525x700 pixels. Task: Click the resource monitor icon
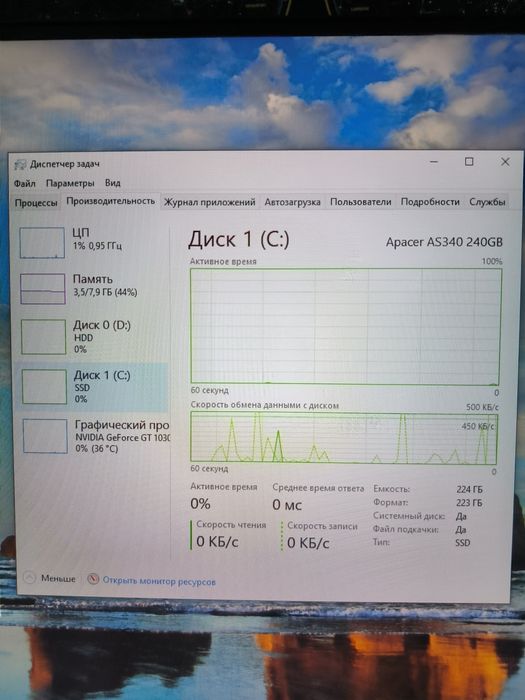(93, 579)
